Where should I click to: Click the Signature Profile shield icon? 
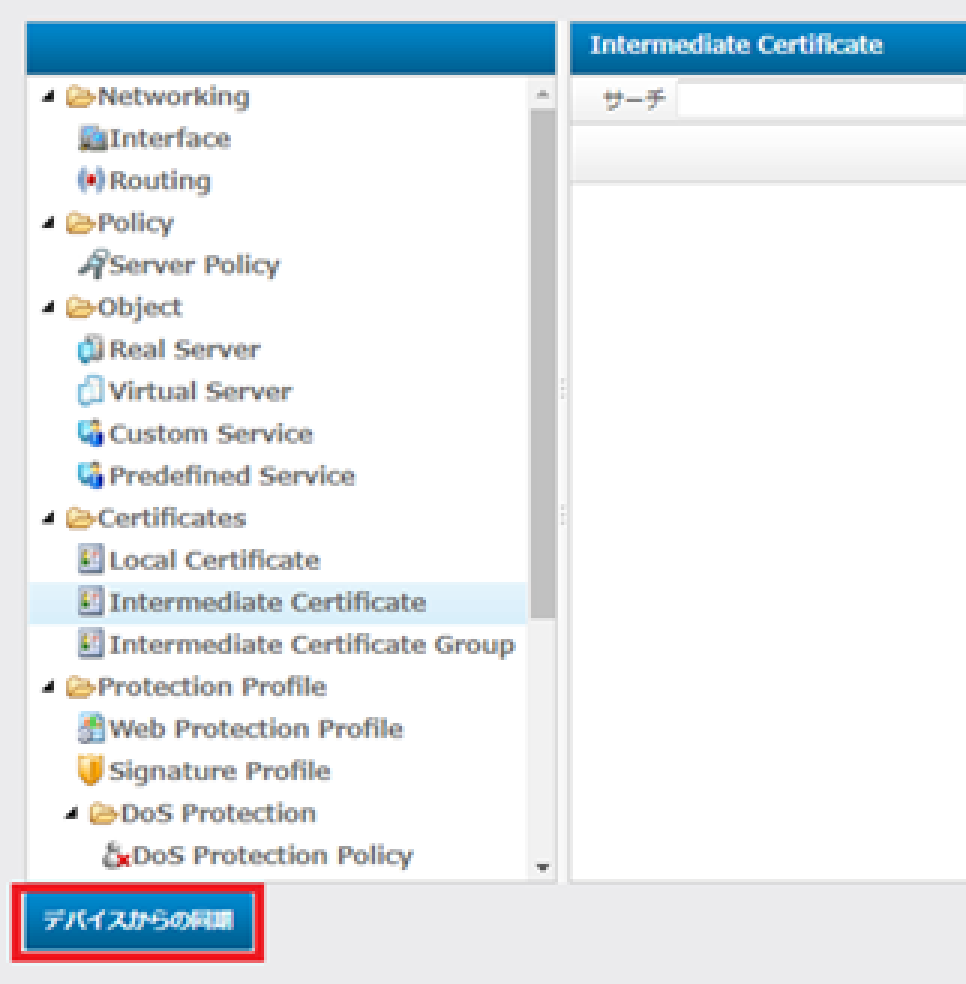point(91,771)
